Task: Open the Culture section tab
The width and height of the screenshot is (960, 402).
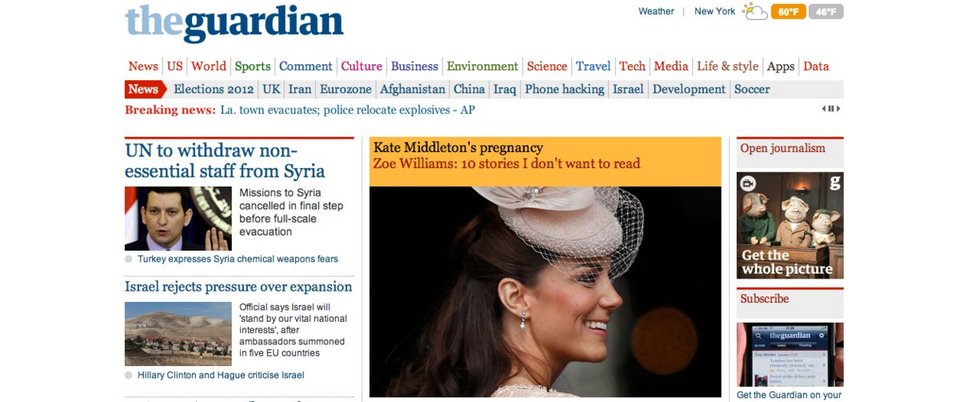Action: pos(361,66)
